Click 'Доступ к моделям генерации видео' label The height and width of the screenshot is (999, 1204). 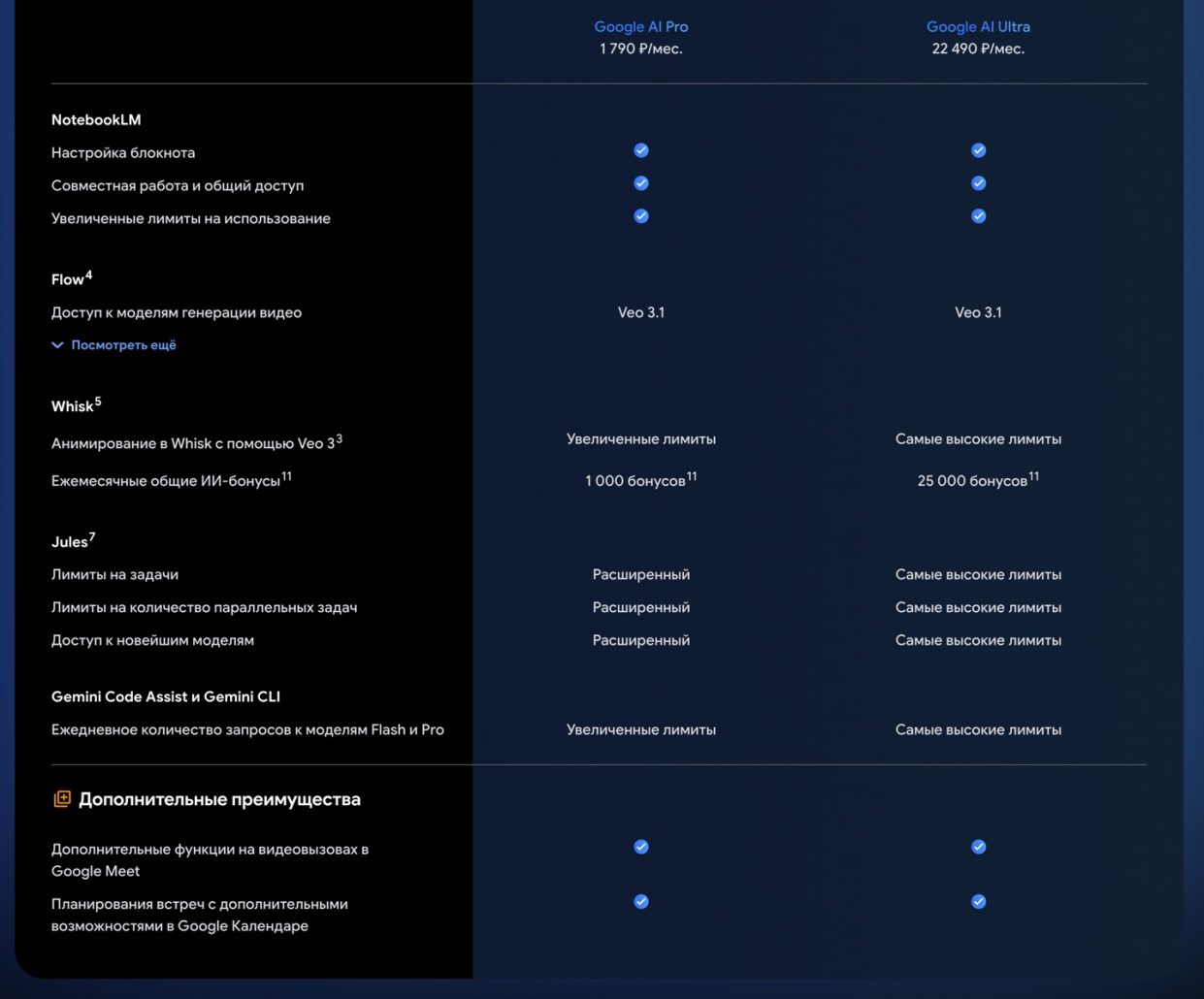[x=177, y=312]
